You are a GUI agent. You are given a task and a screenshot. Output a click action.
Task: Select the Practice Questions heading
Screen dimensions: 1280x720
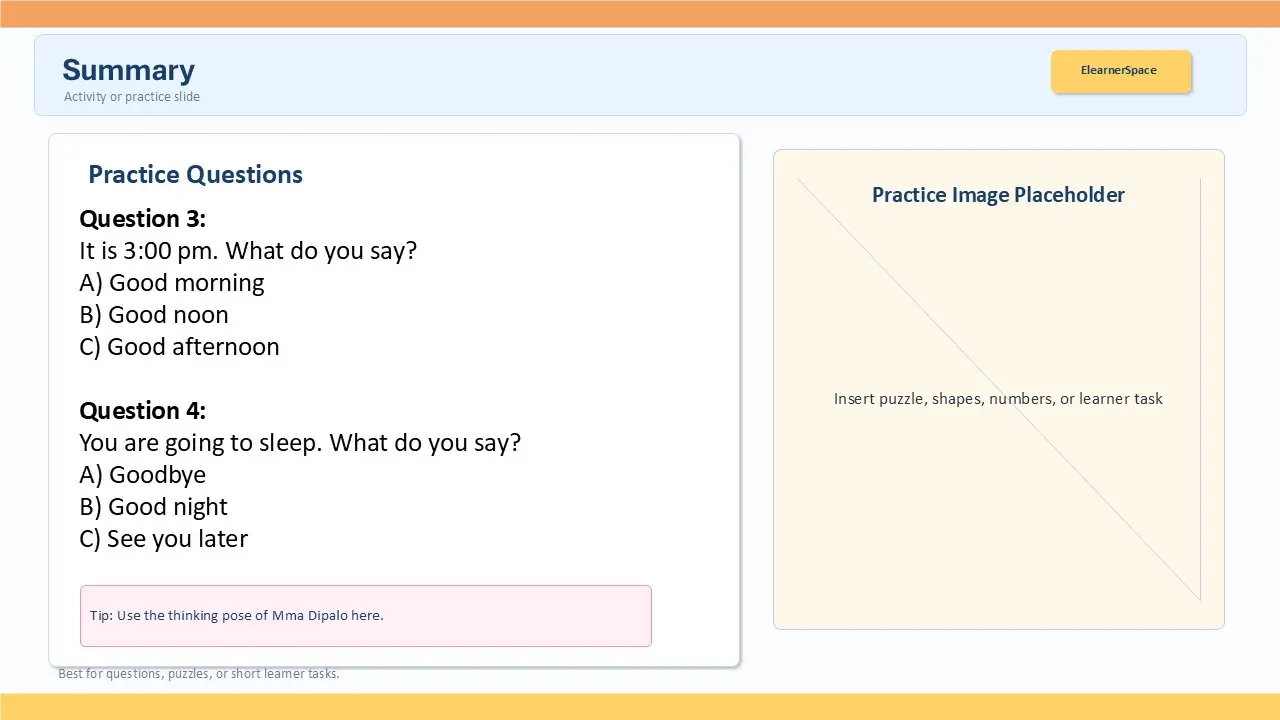tap(195, 174)
